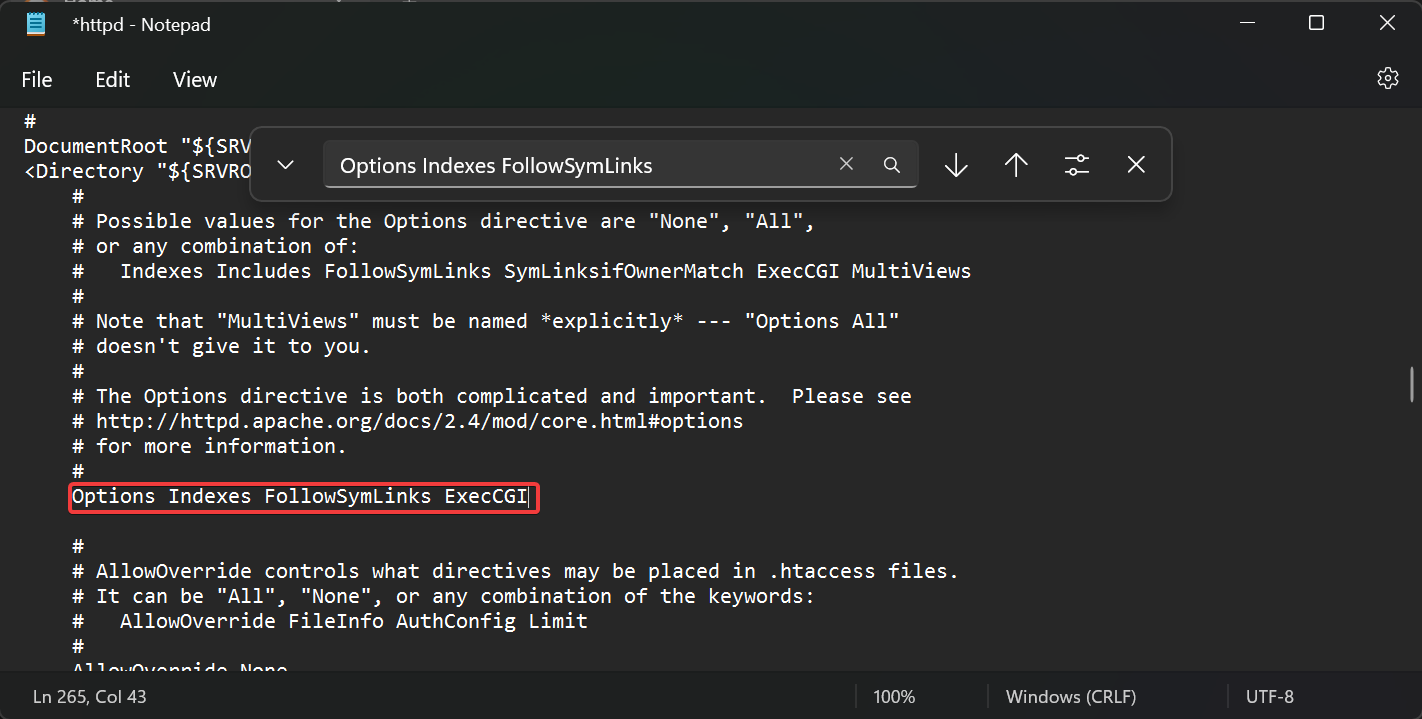The width and height of the screenshot is (1422, 719).
Task: Open the line ending selector Windows (CRLF)
Action: pos(1070,696)
